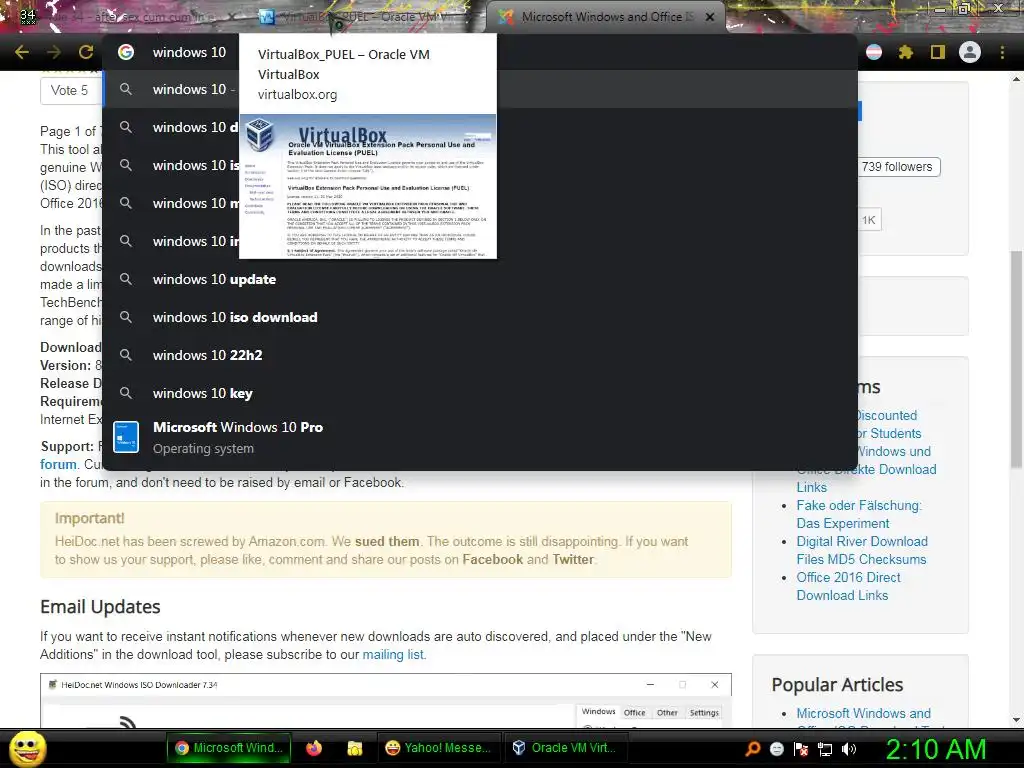Click the 739 followers button
Viewport: 1024px width, 768px height.
click(x=897, y=167)
